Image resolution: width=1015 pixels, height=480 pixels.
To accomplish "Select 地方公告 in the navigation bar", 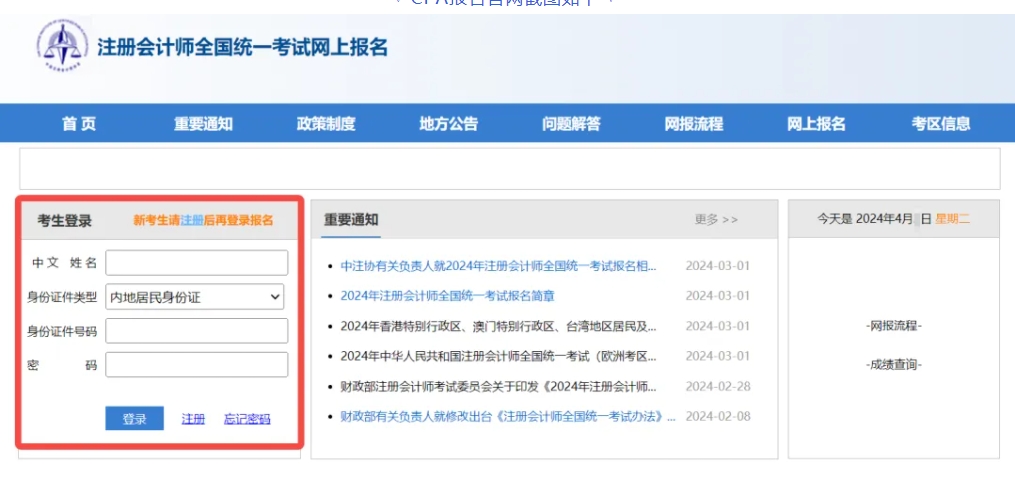I will pos(448,124).
